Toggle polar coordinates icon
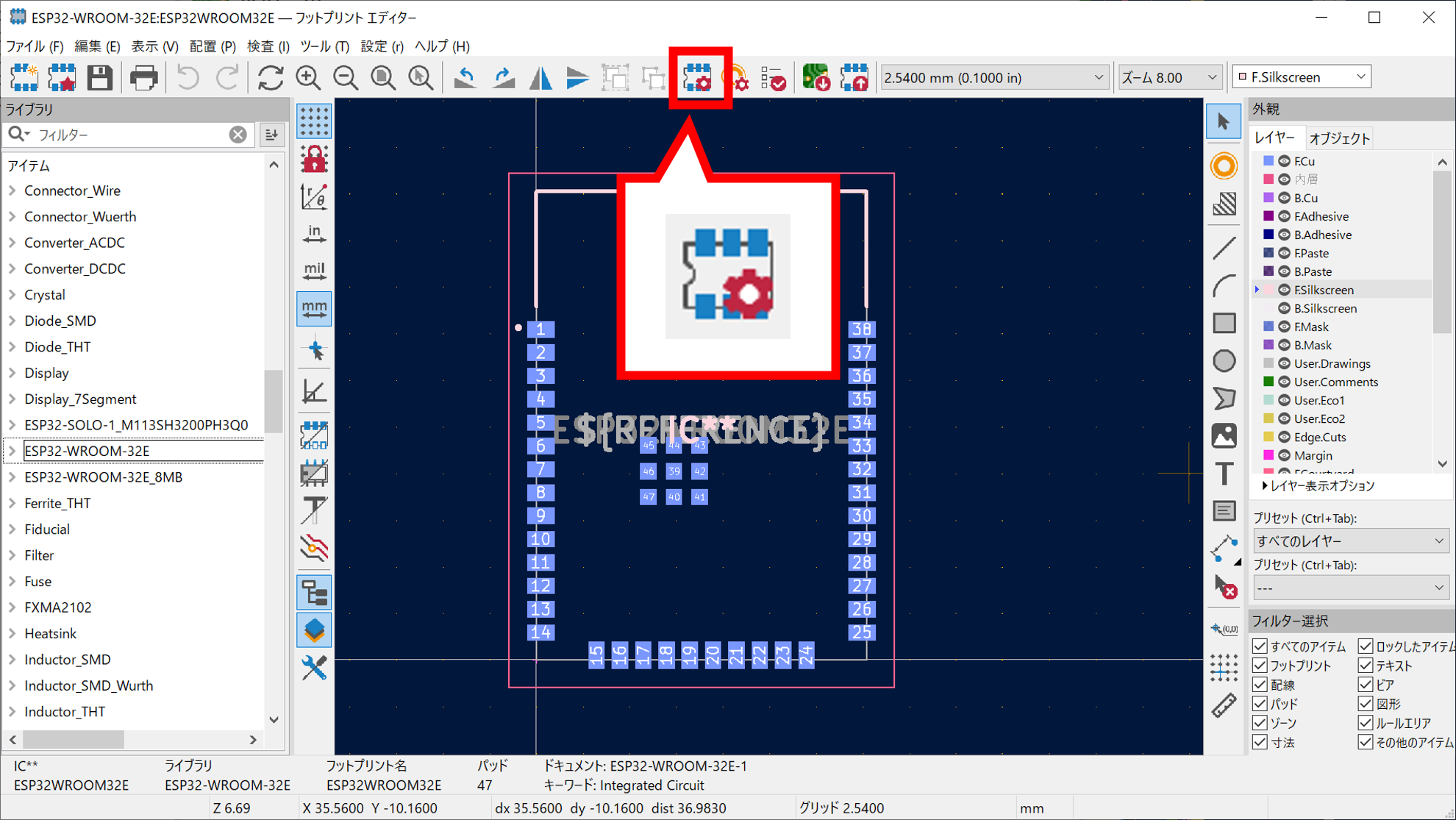The height and width of the screenshot is (820, 1456). tap(314, 197)
